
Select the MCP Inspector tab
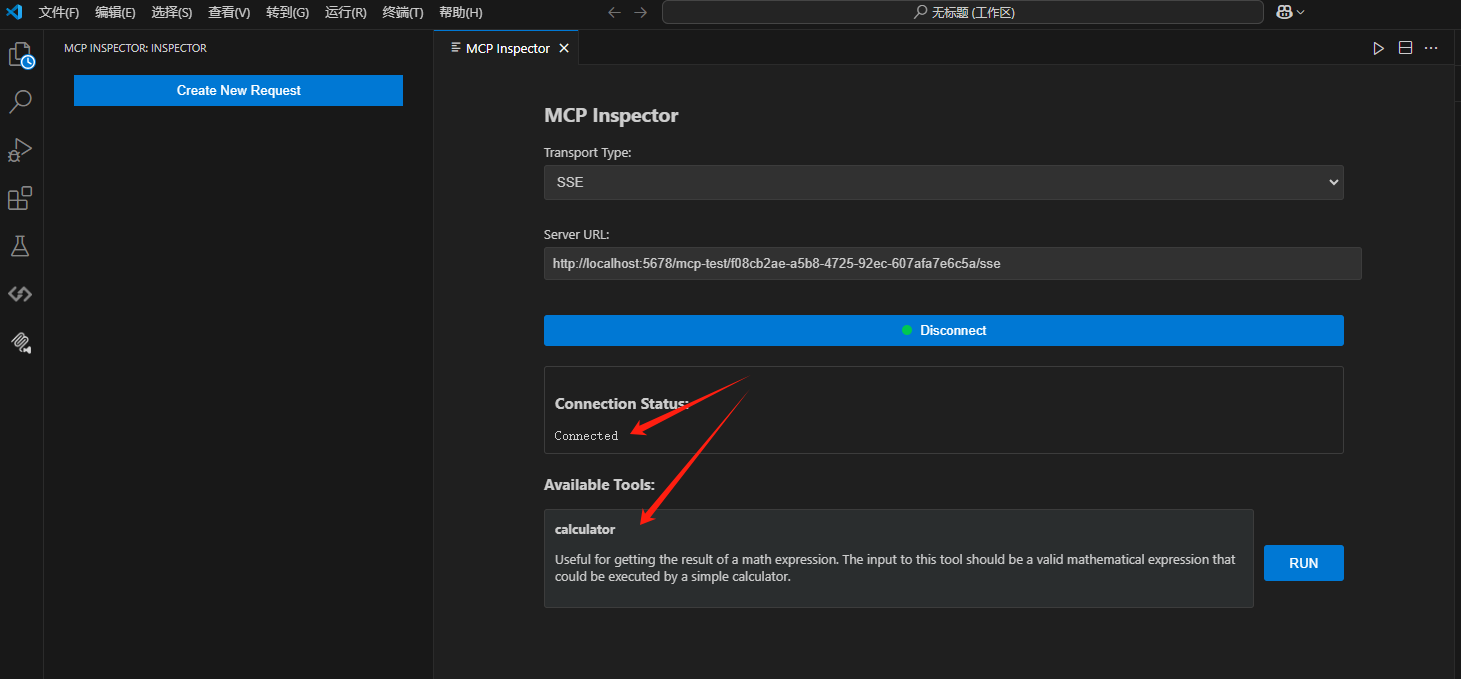[507, 48]
